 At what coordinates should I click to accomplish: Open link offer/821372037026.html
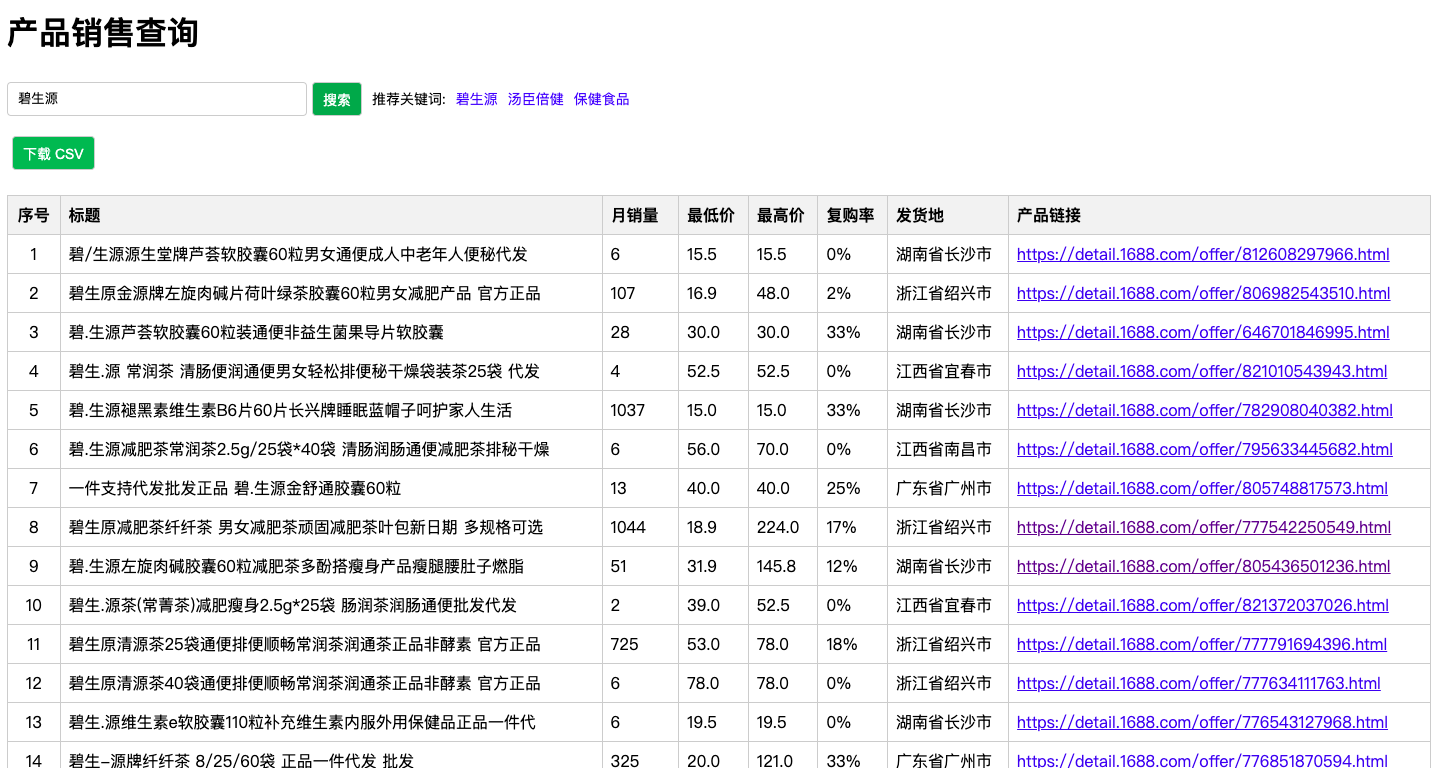point(1203,605)
